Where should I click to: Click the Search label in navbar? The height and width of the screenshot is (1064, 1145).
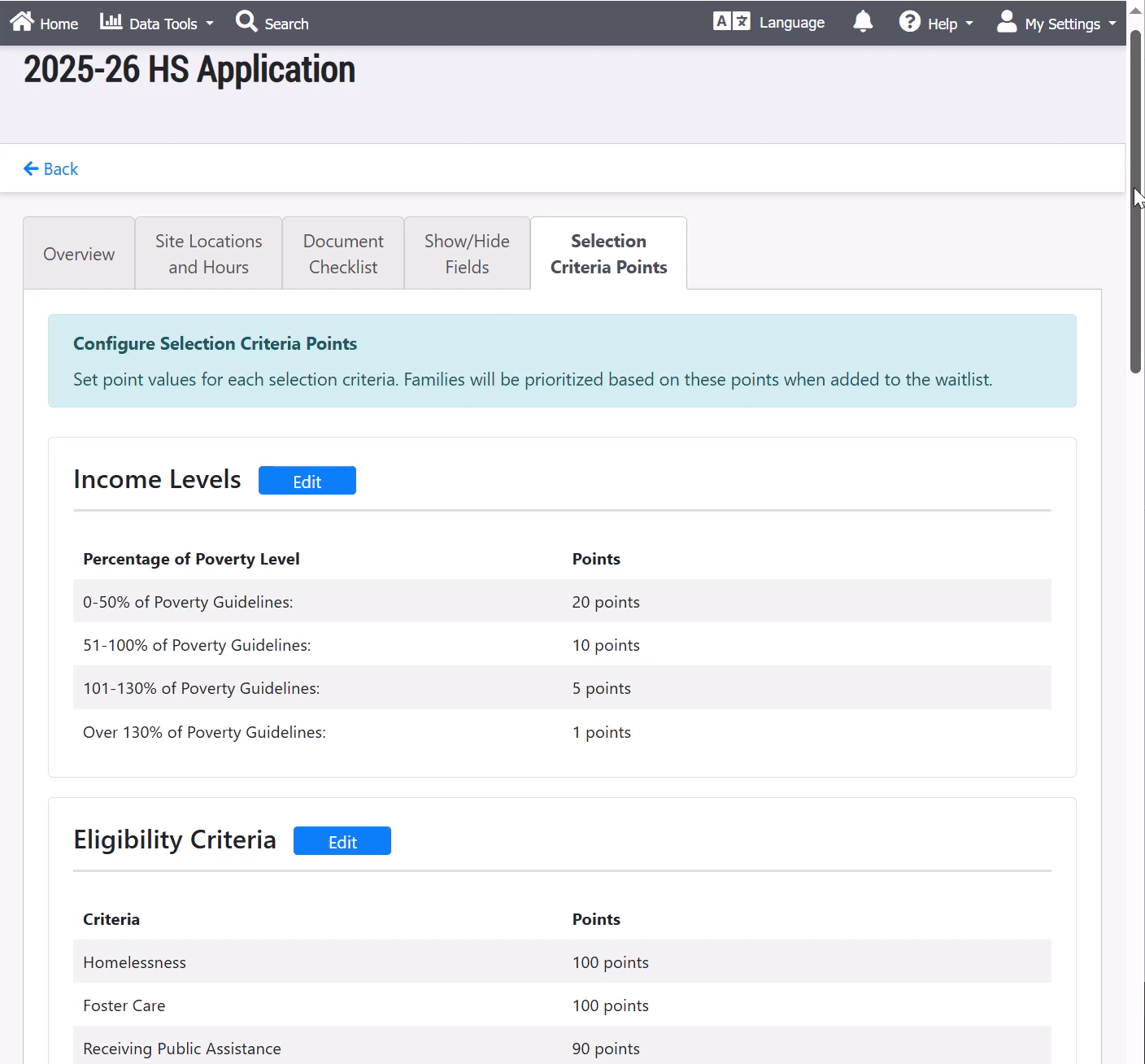[286, 24]
